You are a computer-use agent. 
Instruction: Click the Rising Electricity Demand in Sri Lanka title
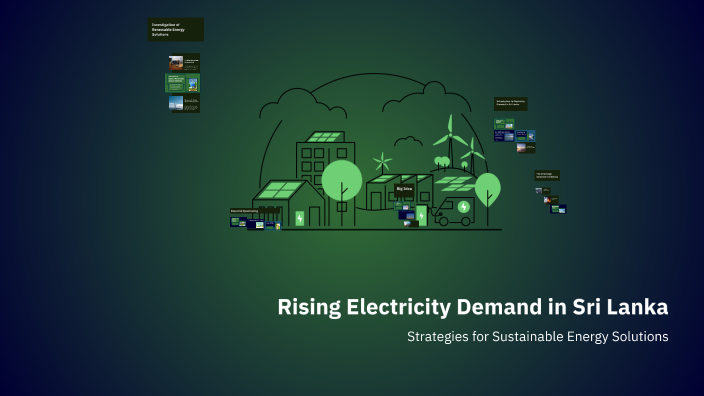click(x=473, y=307)
